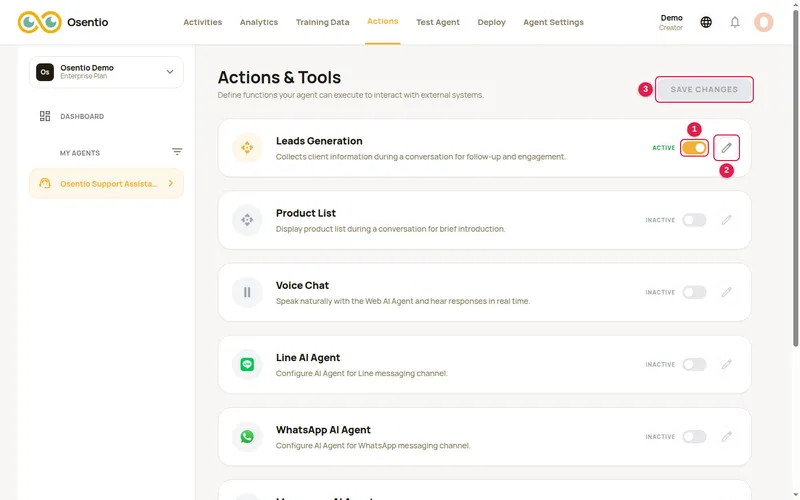
Task: Click the Osentio brand name
Action: coord(88,22)
